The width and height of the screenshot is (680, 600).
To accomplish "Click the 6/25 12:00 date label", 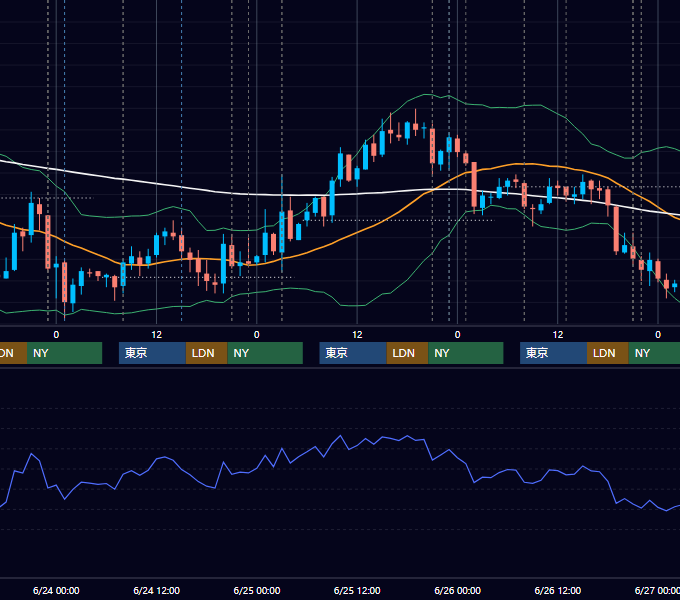I will point(357,590).
